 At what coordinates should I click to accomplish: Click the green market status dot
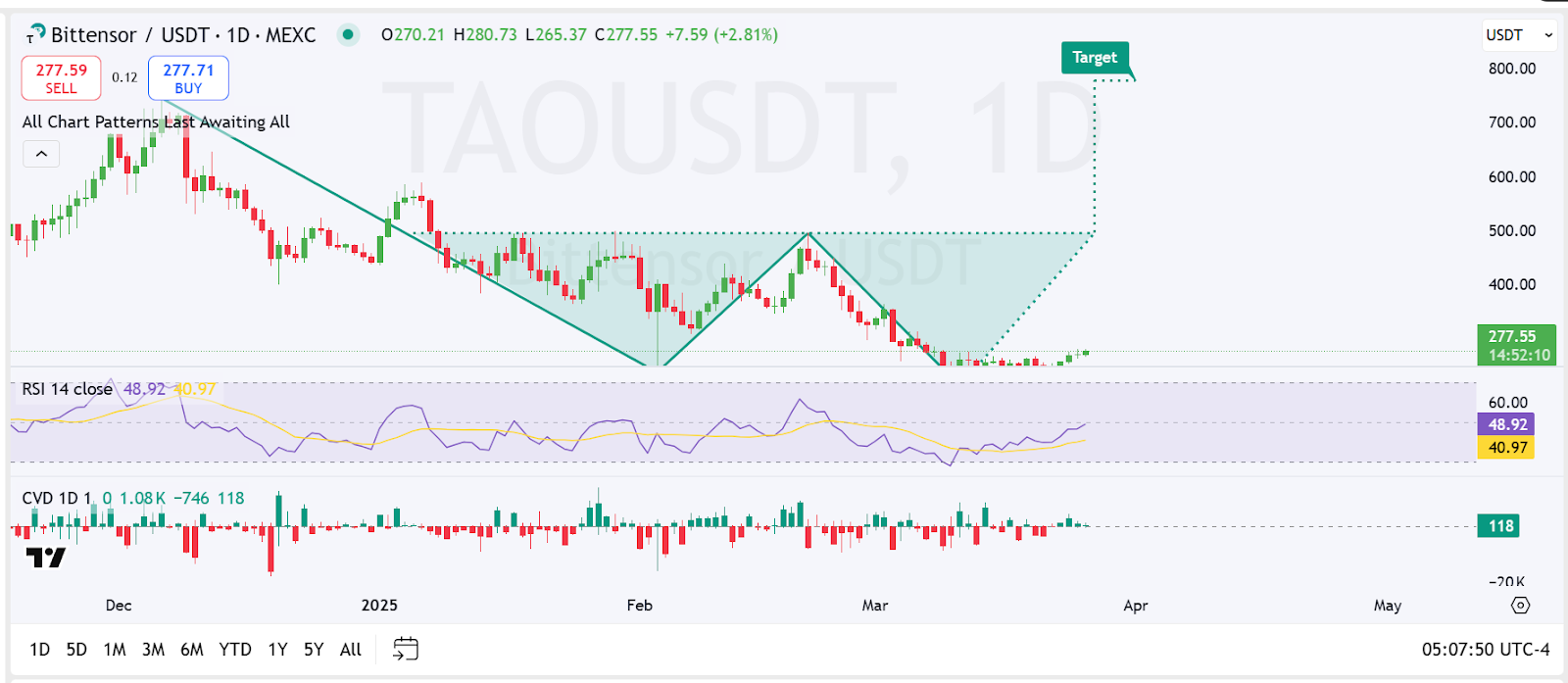[x=348, y=35]
